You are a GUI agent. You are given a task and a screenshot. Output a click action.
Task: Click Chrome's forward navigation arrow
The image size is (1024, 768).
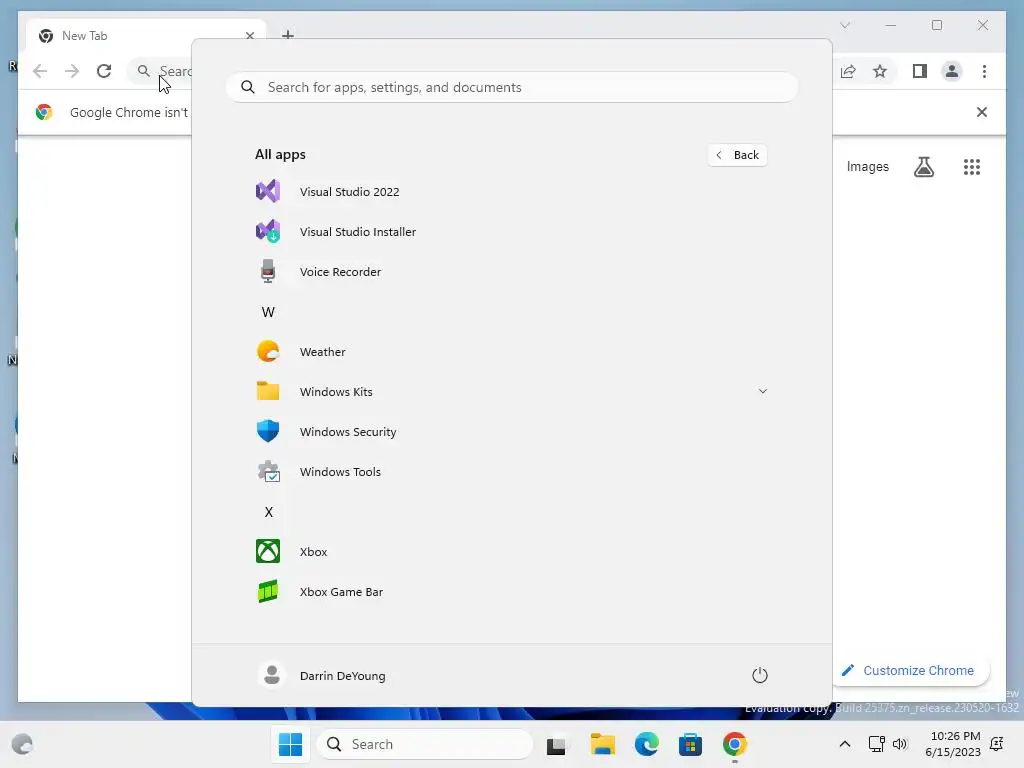pos(72,71)
